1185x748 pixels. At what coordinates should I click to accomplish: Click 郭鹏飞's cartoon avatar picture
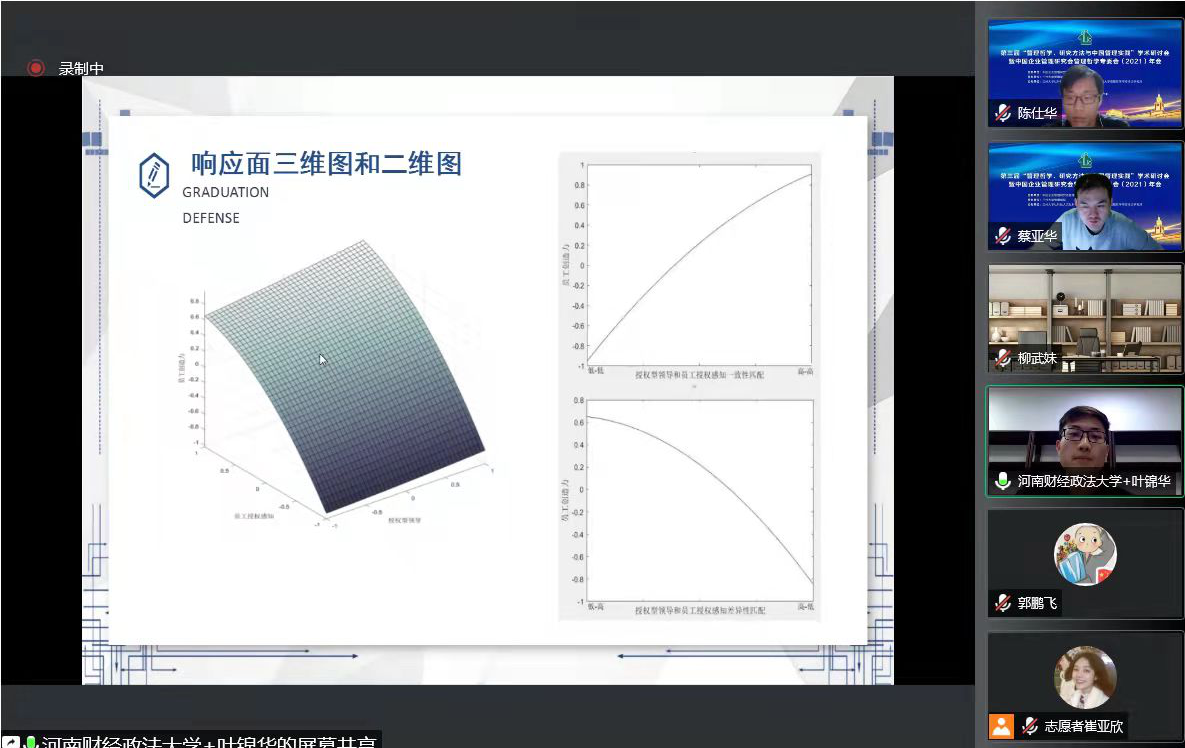coord(1085,554)
